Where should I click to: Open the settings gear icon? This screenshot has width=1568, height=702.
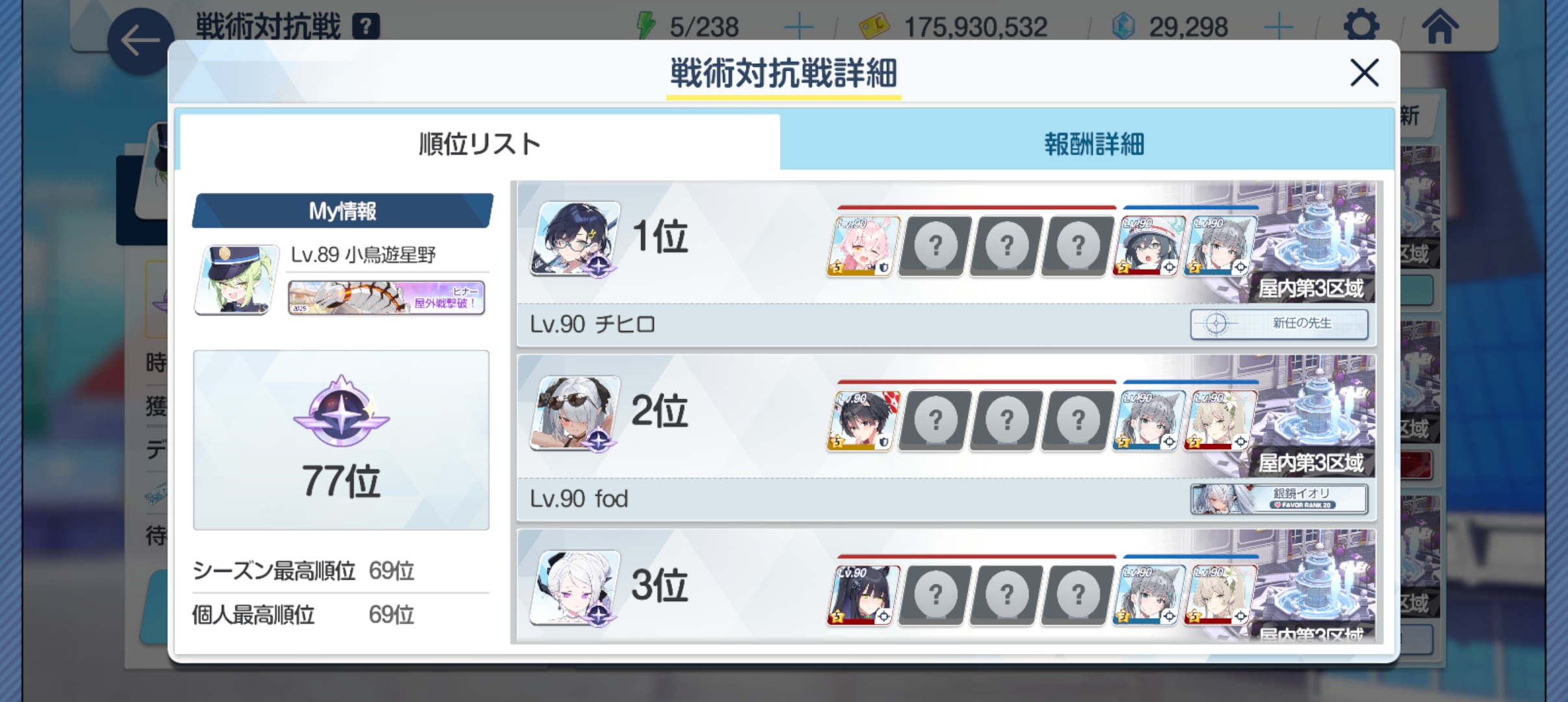pyautogui.click(x=1361, y=26)
